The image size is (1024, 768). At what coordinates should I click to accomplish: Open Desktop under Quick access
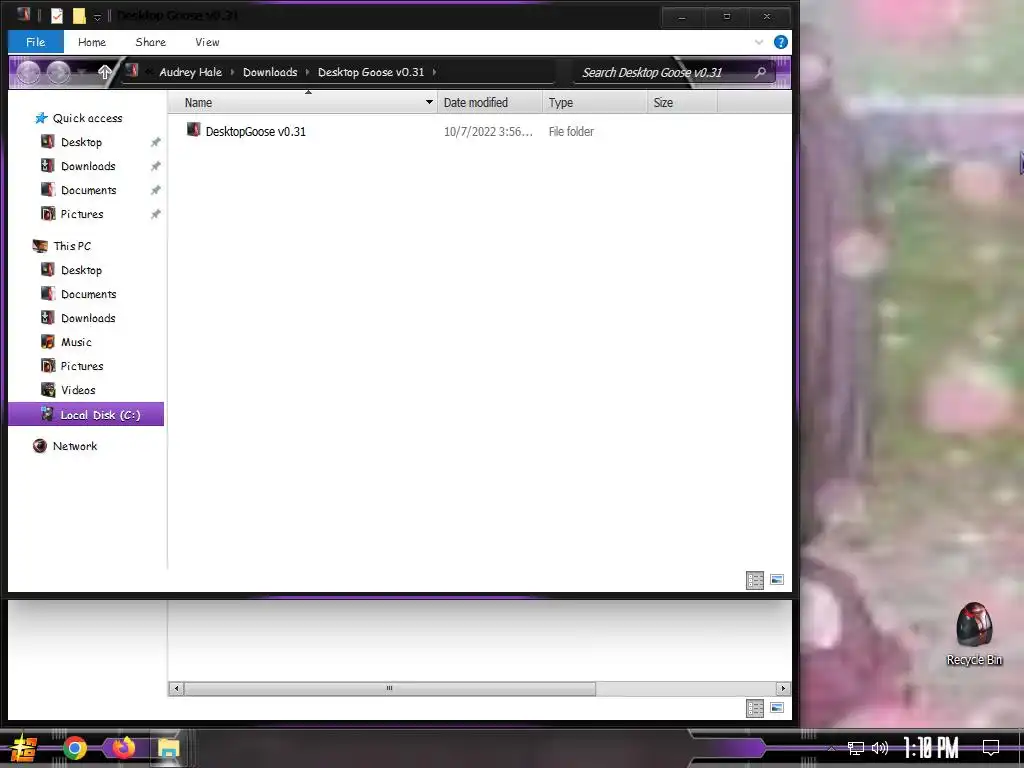(81, 142)
